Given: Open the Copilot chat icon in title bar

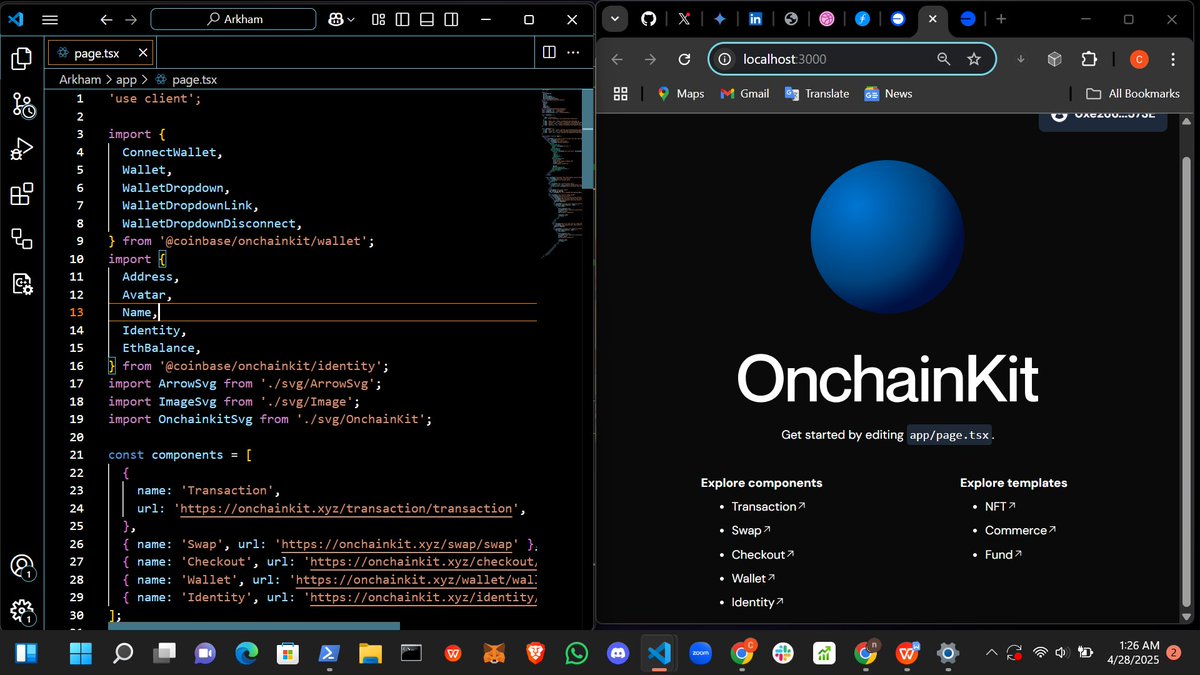Looking at the screenshot, I should point(334,19).
